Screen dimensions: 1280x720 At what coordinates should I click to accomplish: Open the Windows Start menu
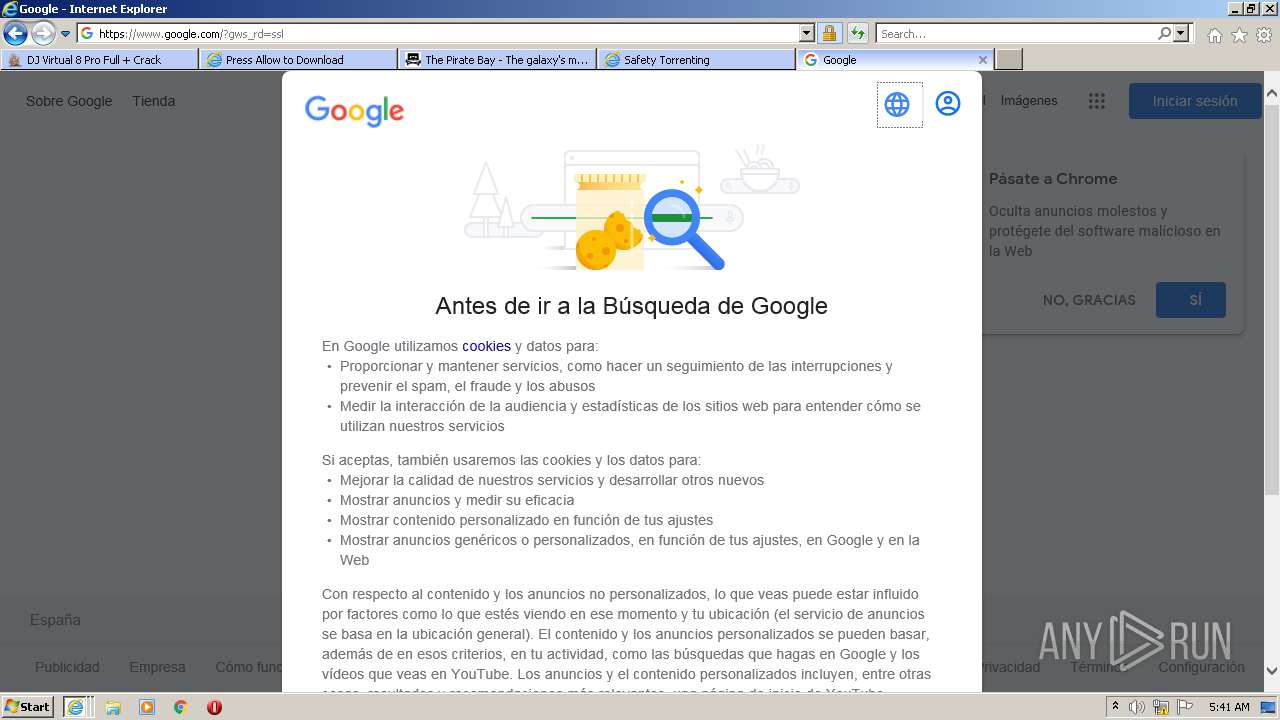pyautogui.click(x=28, y=706)
